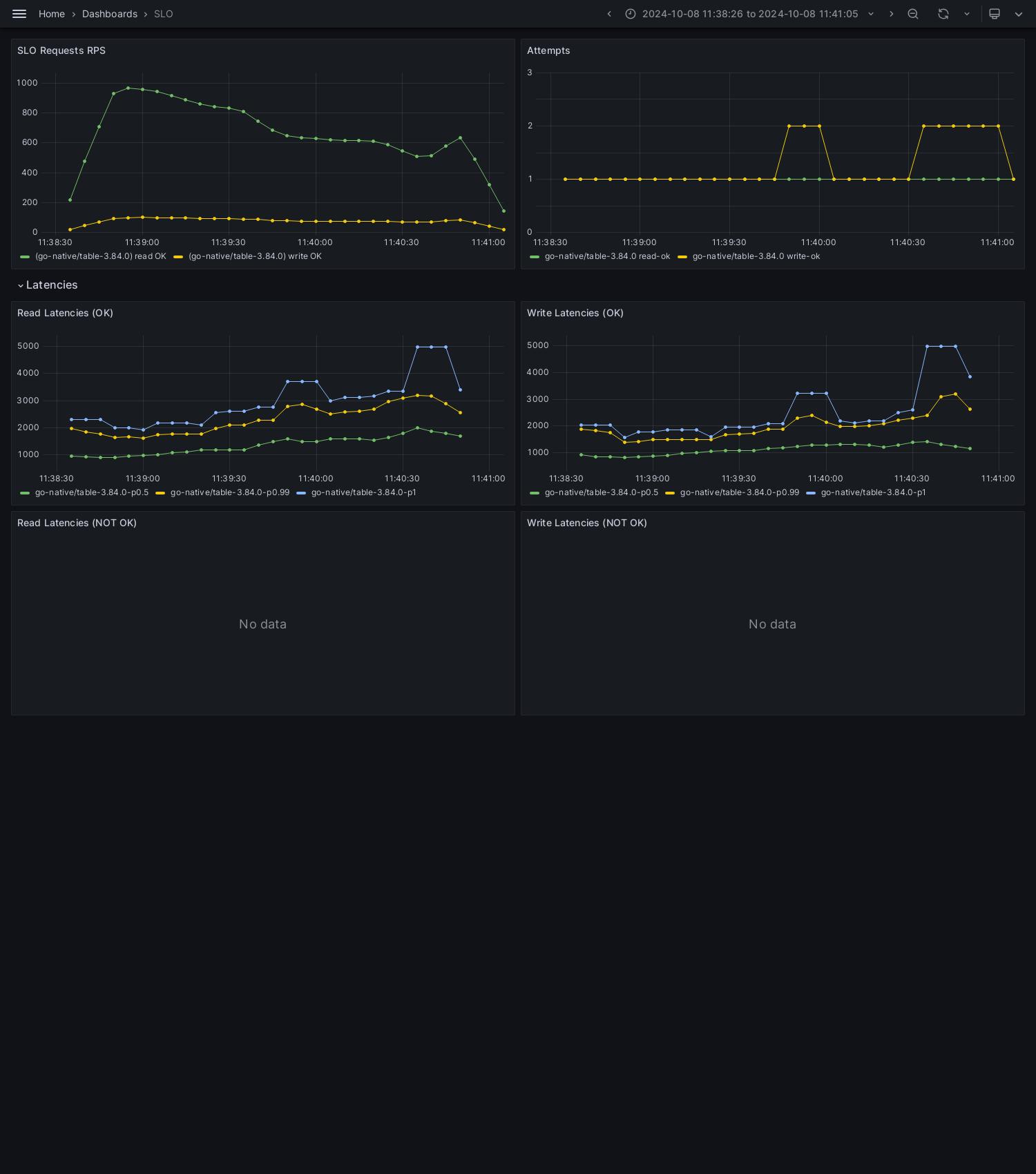
Task: Toggle p0.99 series in Read Latencies legend
Action: pyautogui.click(x=230, y=492)
